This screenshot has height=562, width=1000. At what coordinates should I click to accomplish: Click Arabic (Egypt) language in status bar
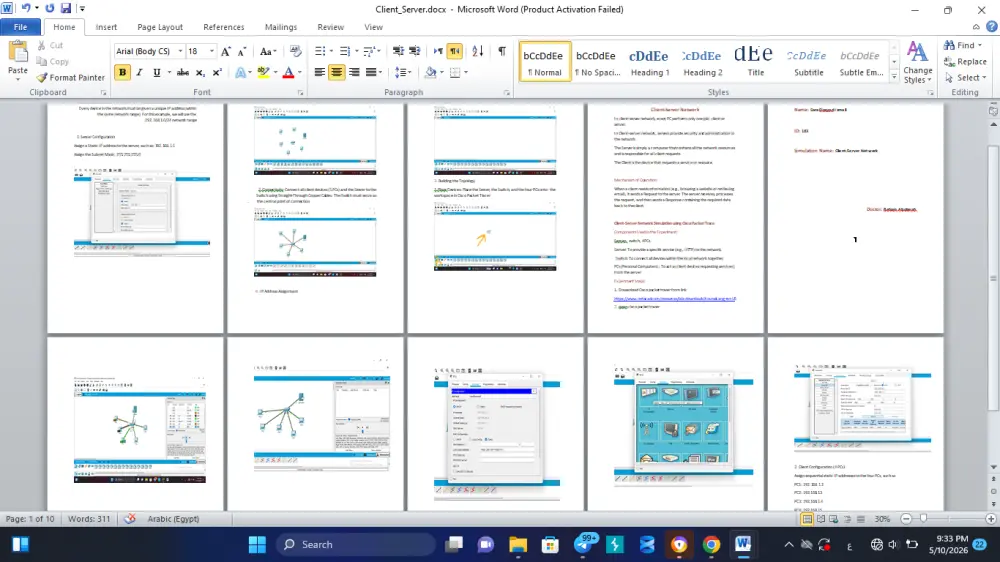click(x=173, y=519)
